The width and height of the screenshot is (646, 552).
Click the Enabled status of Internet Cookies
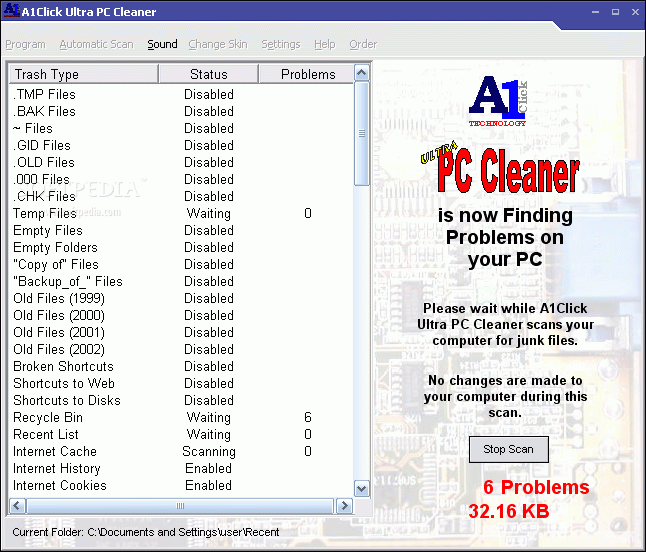click(x=208, y=485)
